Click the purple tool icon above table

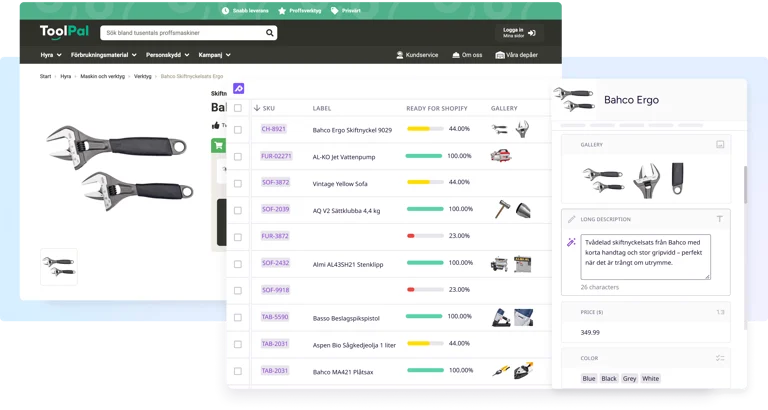[x=239, y=89]
